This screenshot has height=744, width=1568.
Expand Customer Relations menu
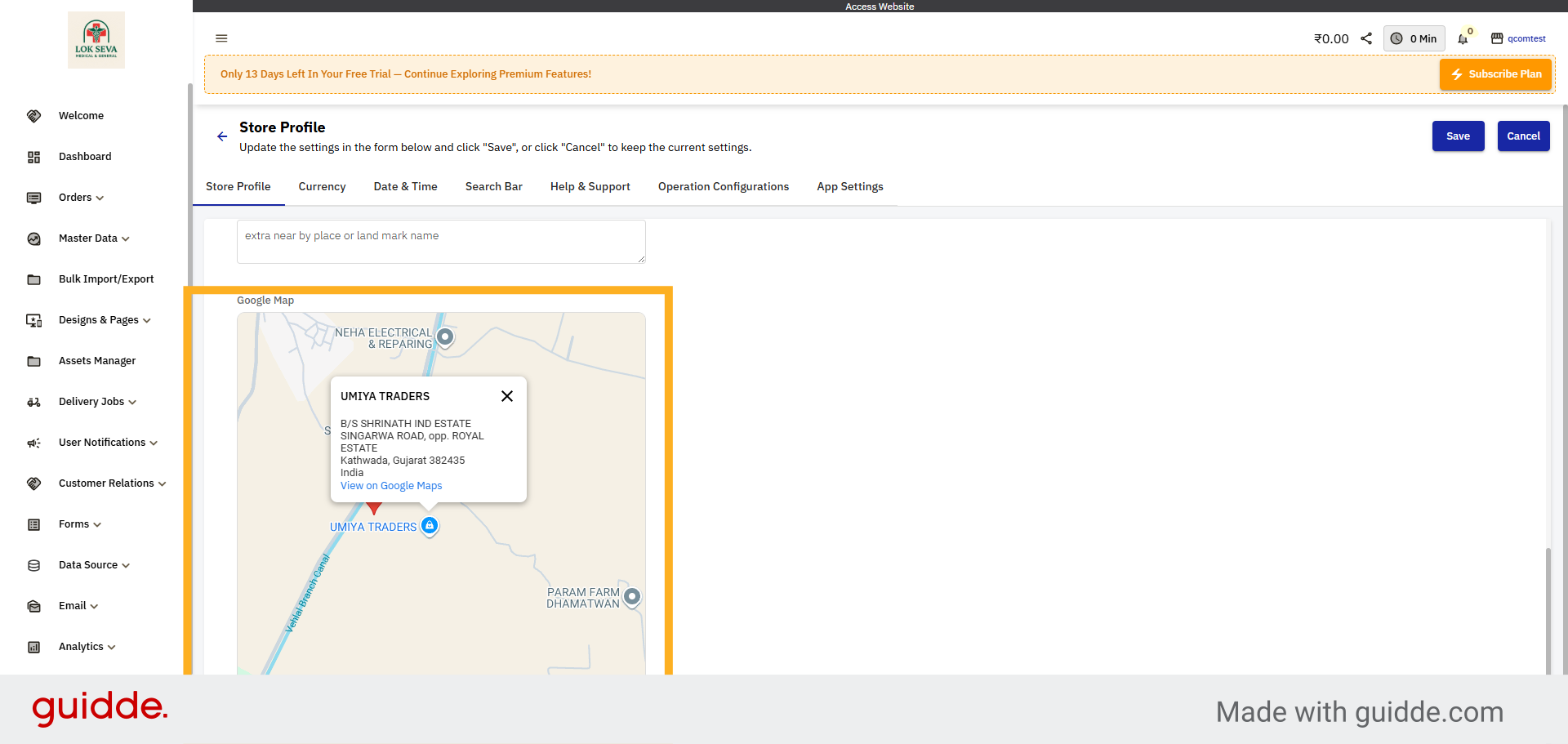coord(163,483)
